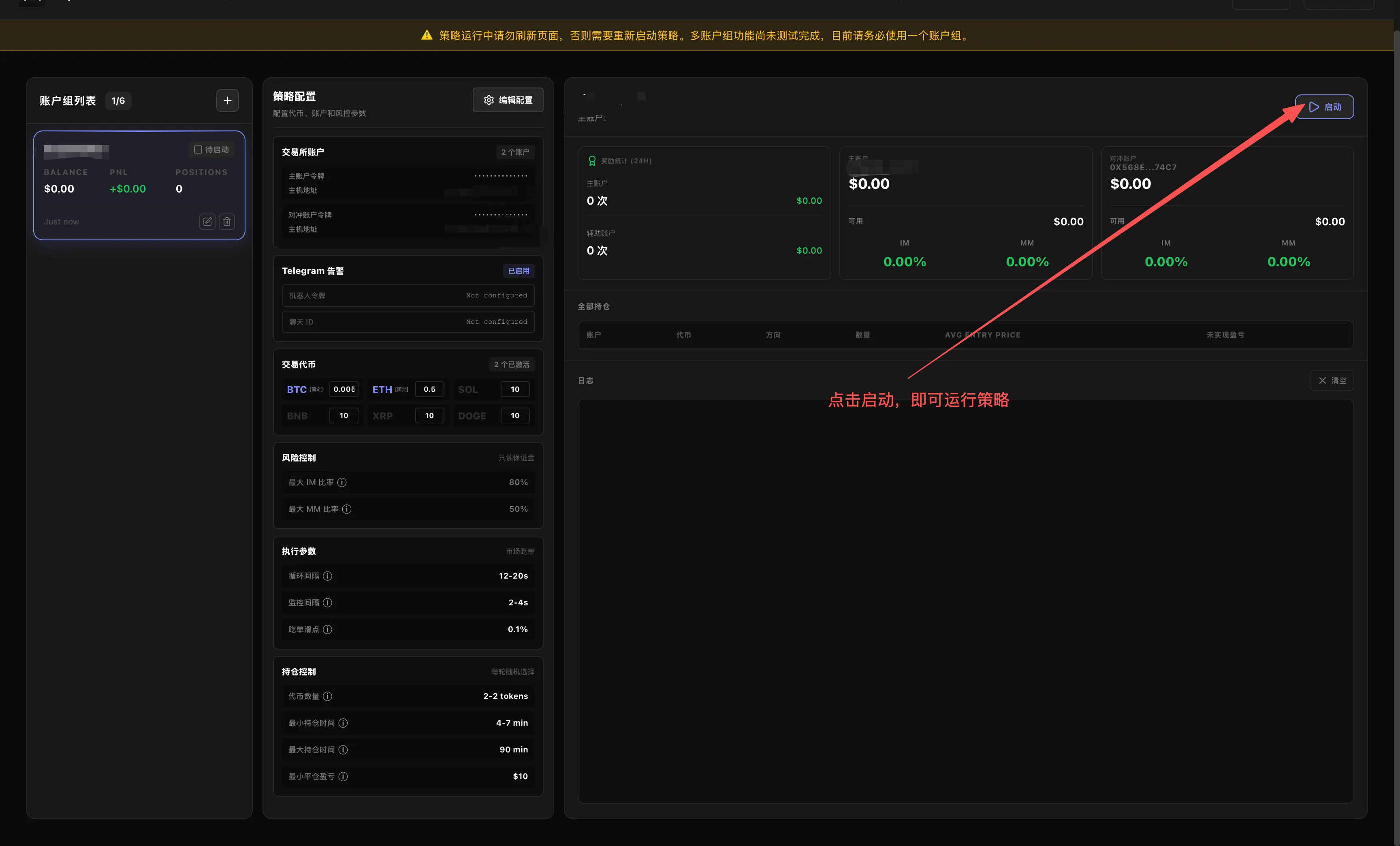This screenshot has width=1400, height=846.
Task: Click info icon beside 吃单滑点
Action: point(327,630)
